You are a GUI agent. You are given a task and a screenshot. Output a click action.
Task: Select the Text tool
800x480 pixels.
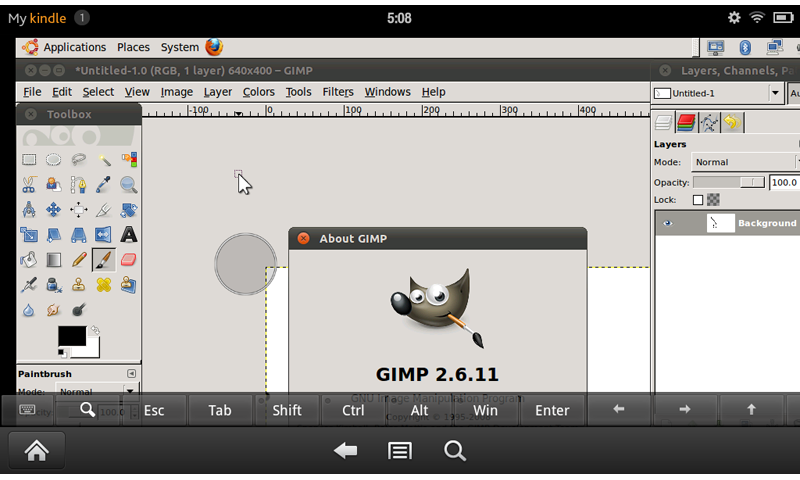pyautogui.click(x=129, y=235)
